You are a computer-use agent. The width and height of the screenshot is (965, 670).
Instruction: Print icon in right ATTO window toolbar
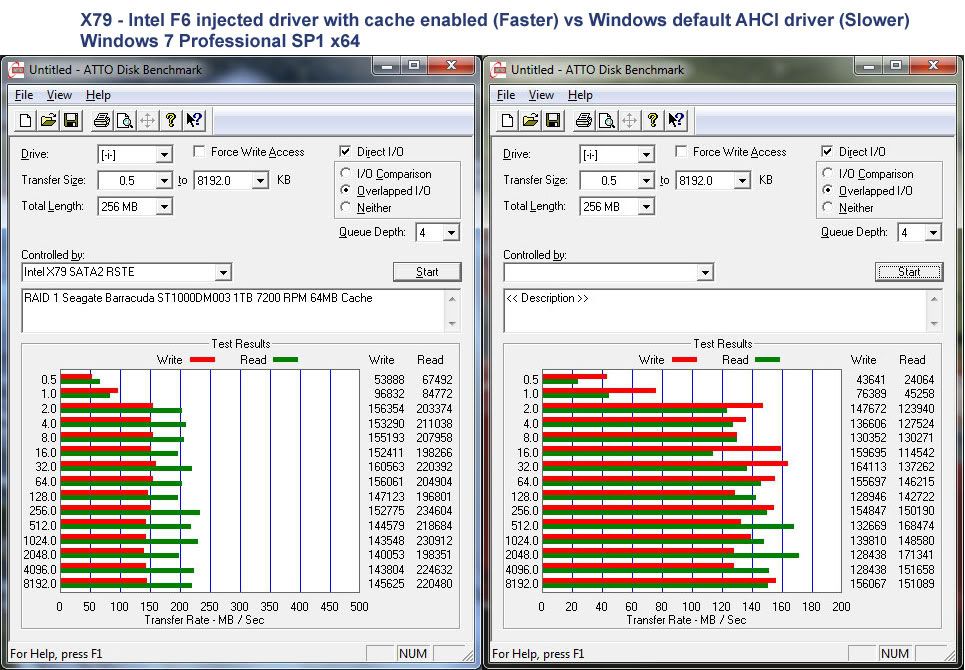point(583,120)
